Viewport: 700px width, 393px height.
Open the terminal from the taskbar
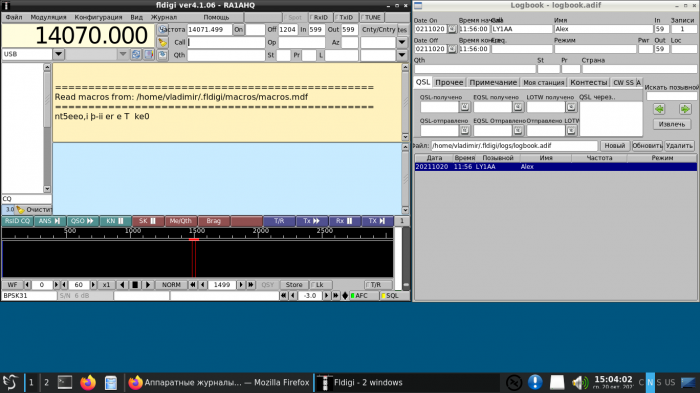(65, 382)
